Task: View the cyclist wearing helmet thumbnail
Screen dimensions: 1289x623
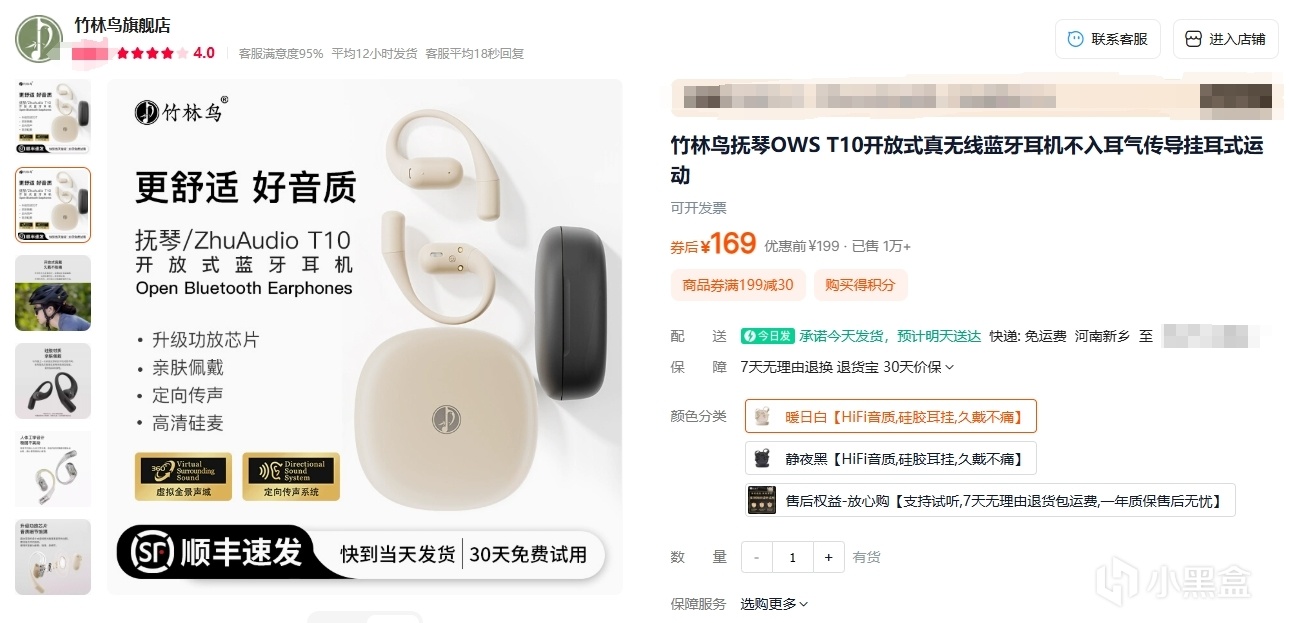Action: pos(53,293)
